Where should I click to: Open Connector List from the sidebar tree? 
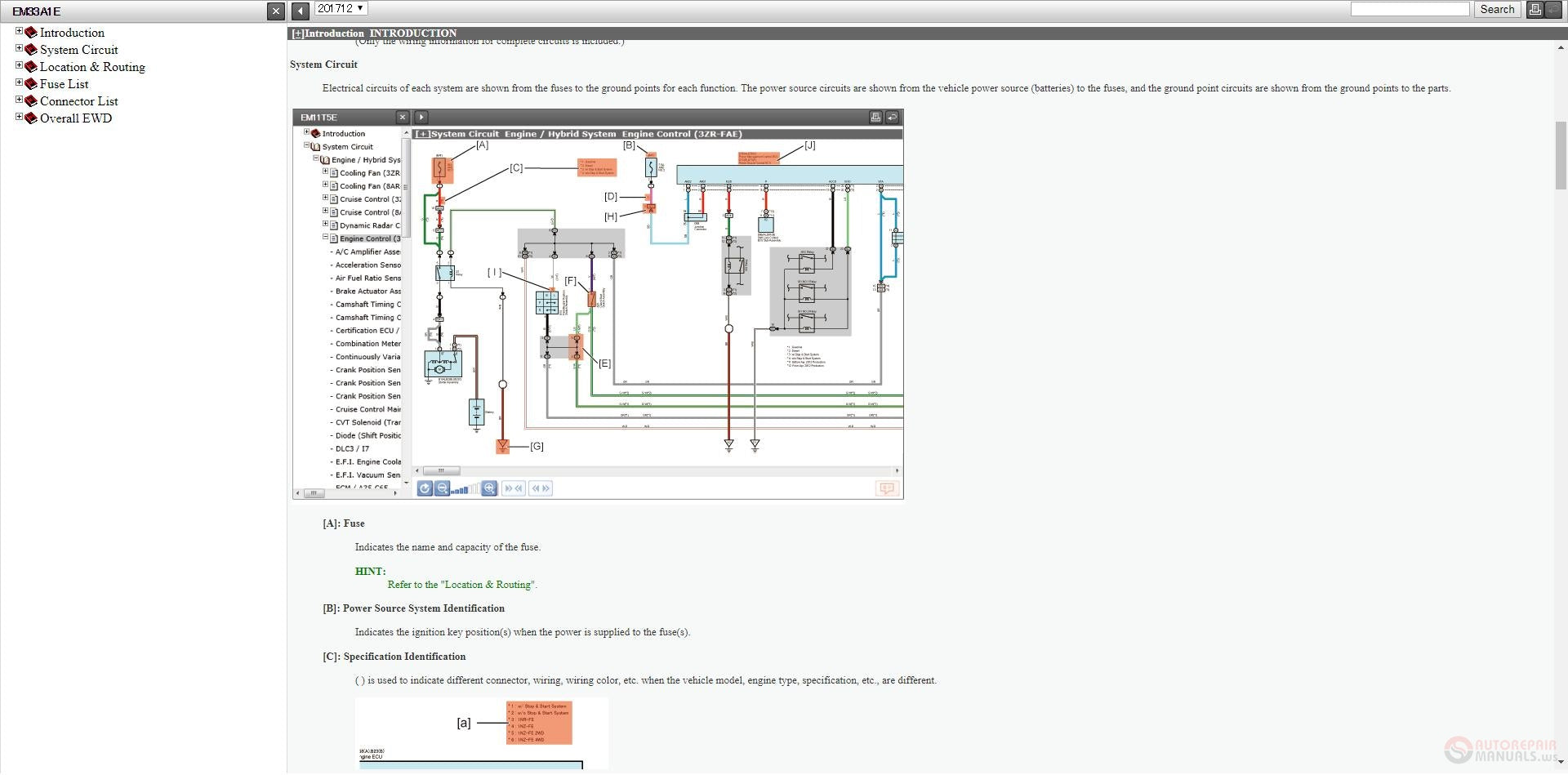pos(78,101)
